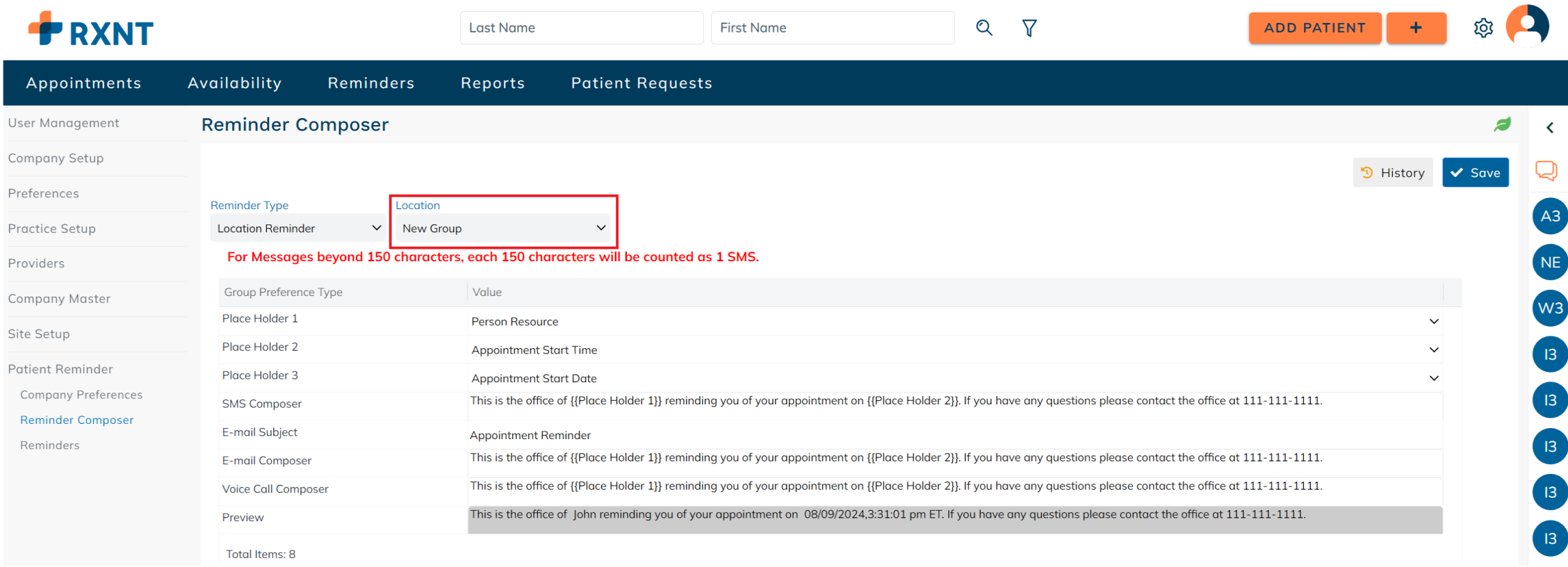Go to the Availability tab
Screen dimensions: 1568x567
234,83
